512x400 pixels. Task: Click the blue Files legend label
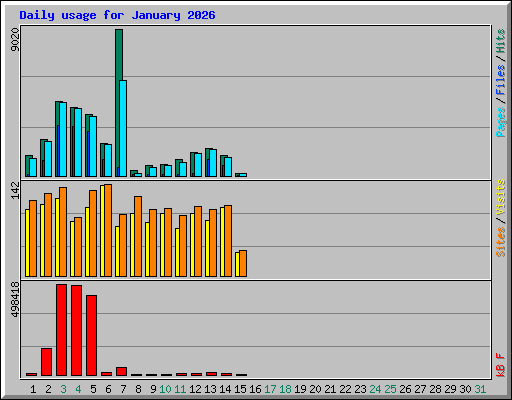tap(500, 79)
